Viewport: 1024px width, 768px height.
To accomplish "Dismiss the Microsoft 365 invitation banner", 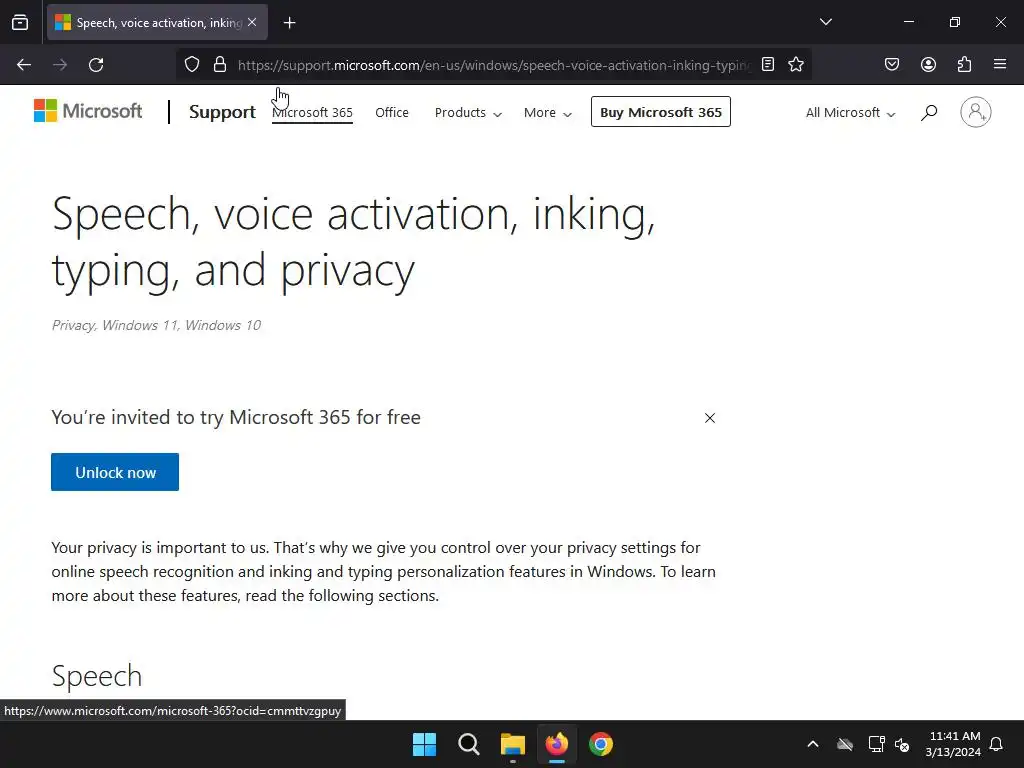I will [710, 418].
